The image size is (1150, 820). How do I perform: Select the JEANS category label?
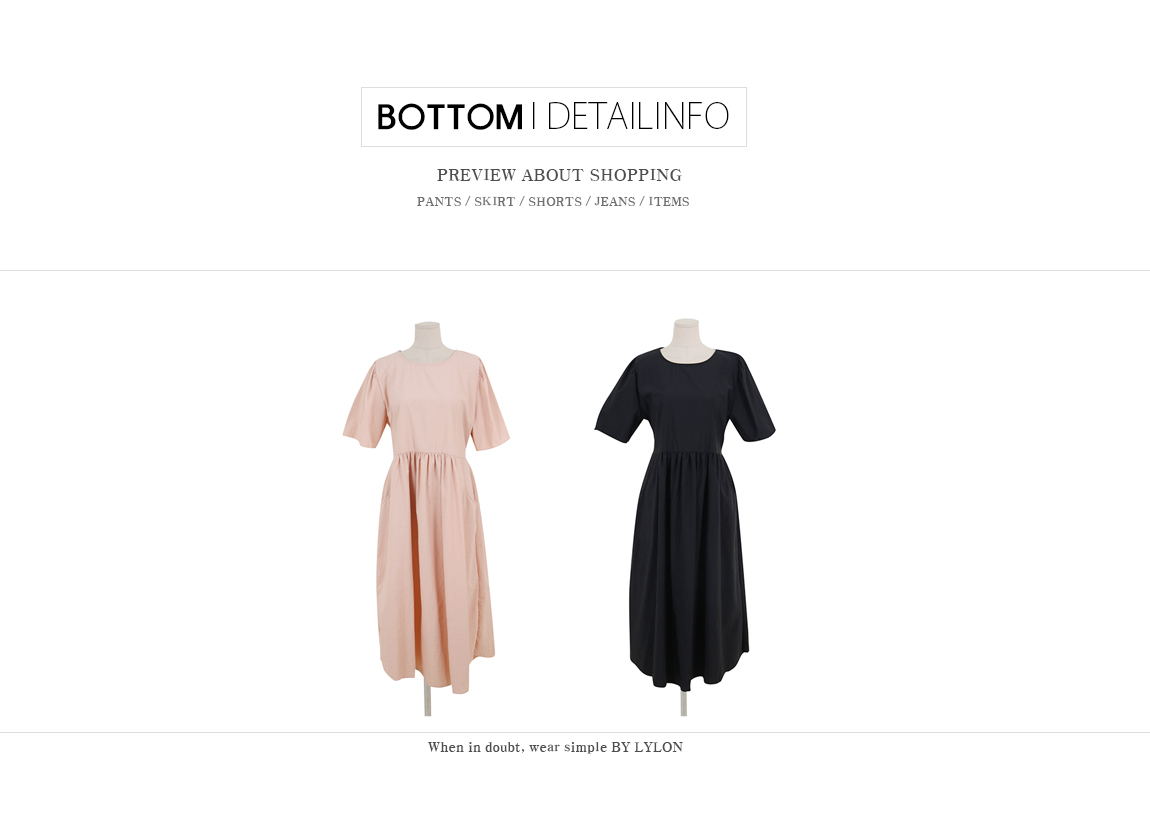pyautogui.click(x=615, y=202)
